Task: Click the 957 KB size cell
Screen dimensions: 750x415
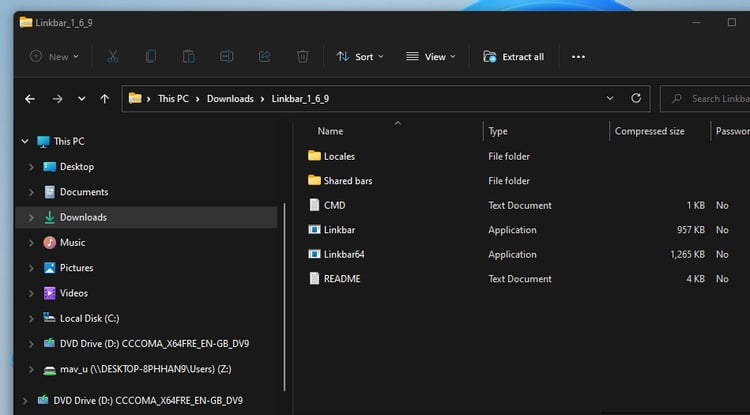Action: tap(691, 230)
